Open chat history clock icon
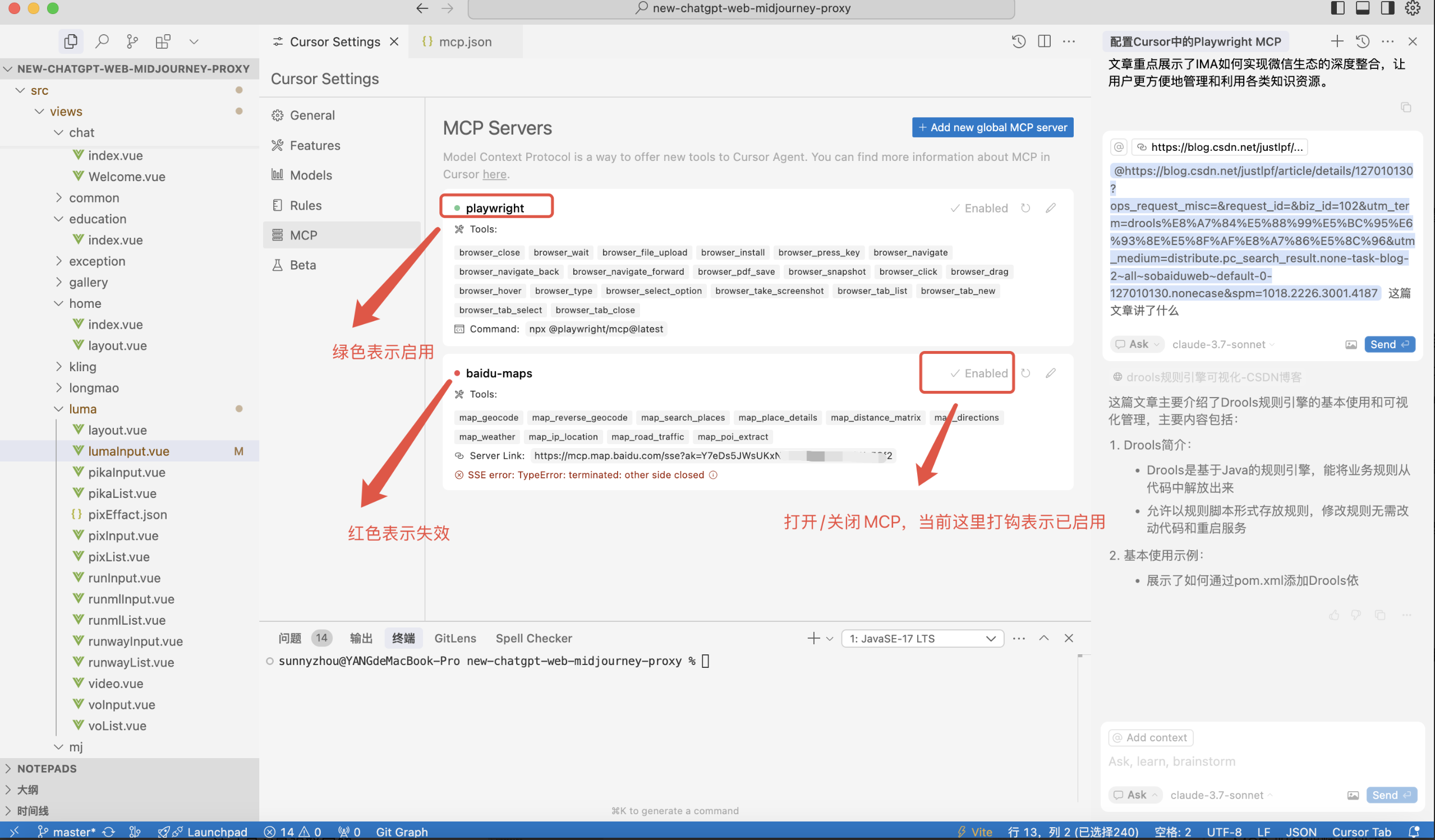 point(1362,41)
